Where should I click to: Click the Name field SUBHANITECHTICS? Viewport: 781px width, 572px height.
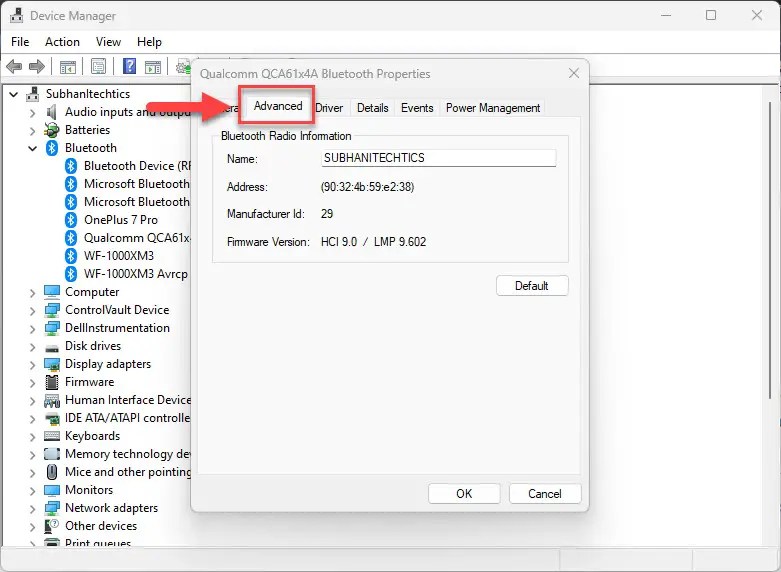tap(438, 158)
